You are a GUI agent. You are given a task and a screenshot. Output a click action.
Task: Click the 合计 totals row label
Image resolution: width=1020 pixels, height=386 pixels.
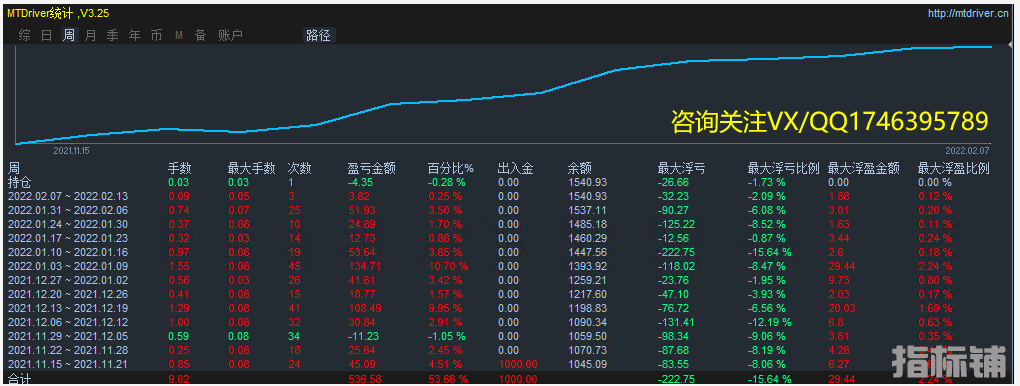pyautogui.click(x=20, y=379)
